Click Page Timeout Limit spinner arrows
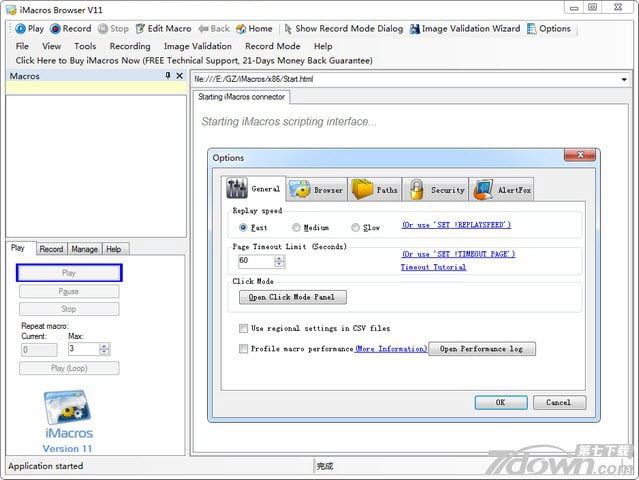 pos(279,261)
